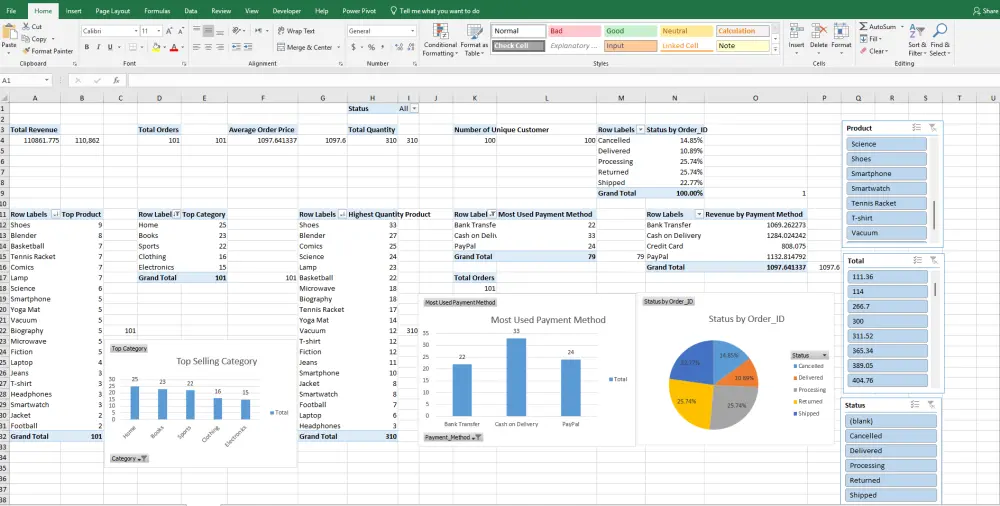Clear filter on the Product slicer

(x=932, y=128)
